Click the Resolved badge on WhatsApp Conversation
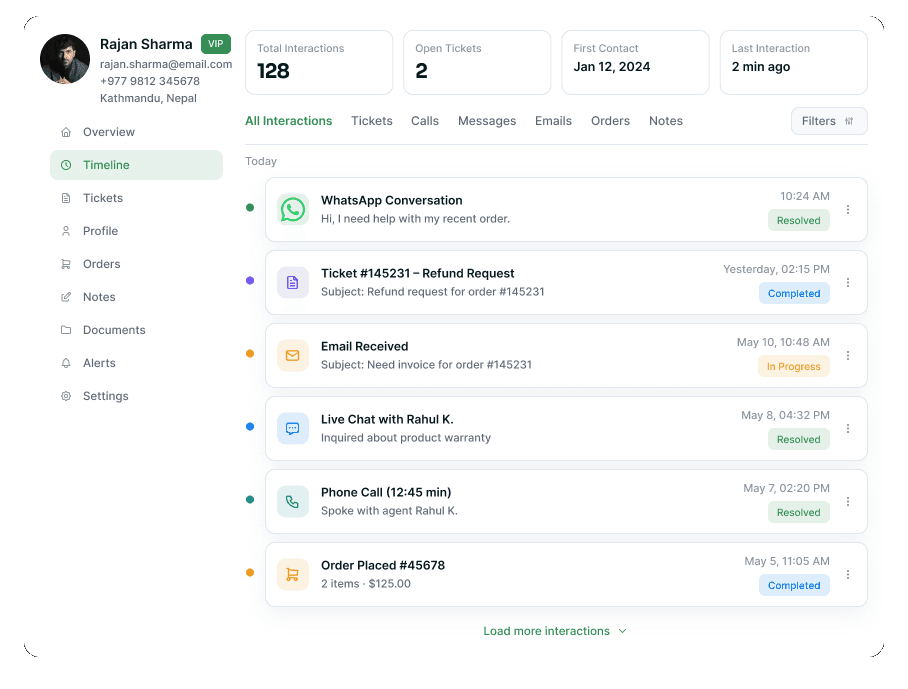 click(799, 221)
